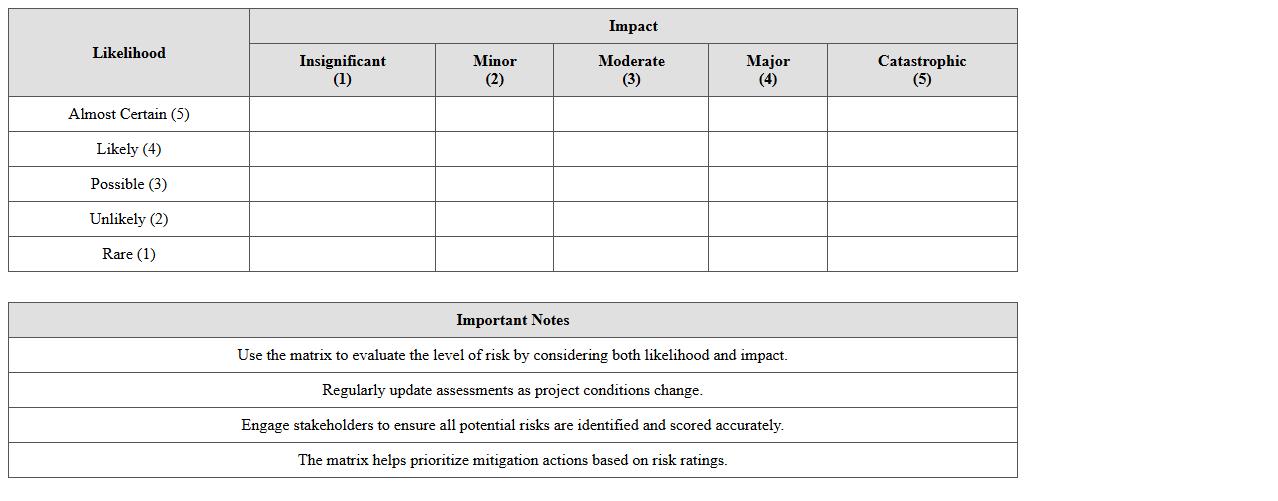Image resolution: width=1278 pixels, height=501 pixels.
Task: Select the Catastrophic (5) column header
Action: pyautogui.click(x=922, y=70)
